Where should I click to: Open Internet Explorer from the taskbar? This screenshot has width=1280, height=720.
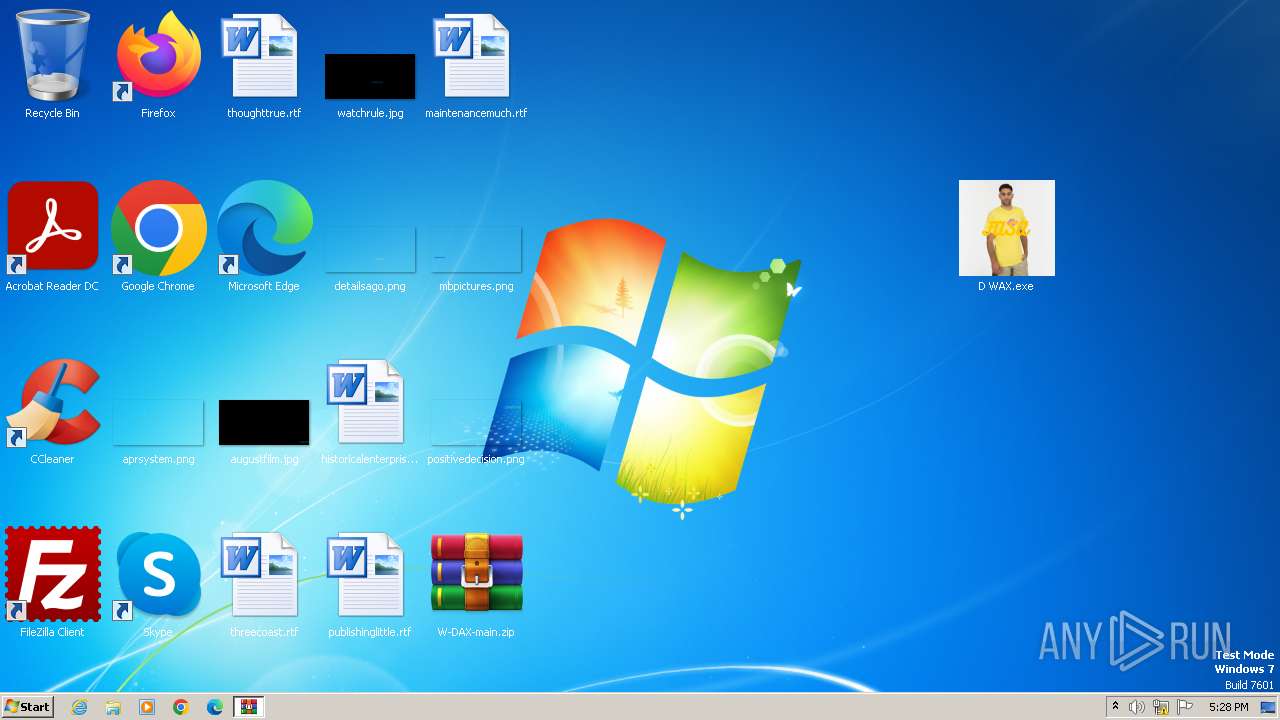point(79,707)
